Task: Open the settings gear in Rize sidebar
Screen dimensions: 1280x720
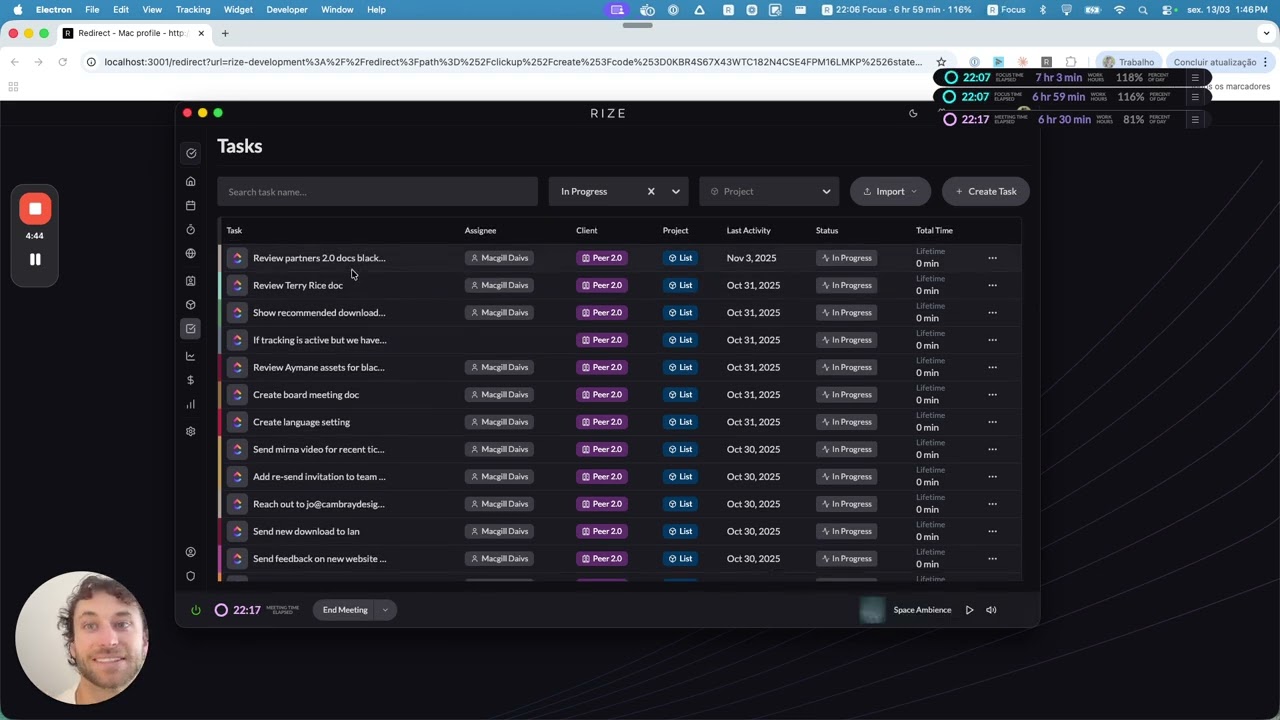Action: [190, 431]
